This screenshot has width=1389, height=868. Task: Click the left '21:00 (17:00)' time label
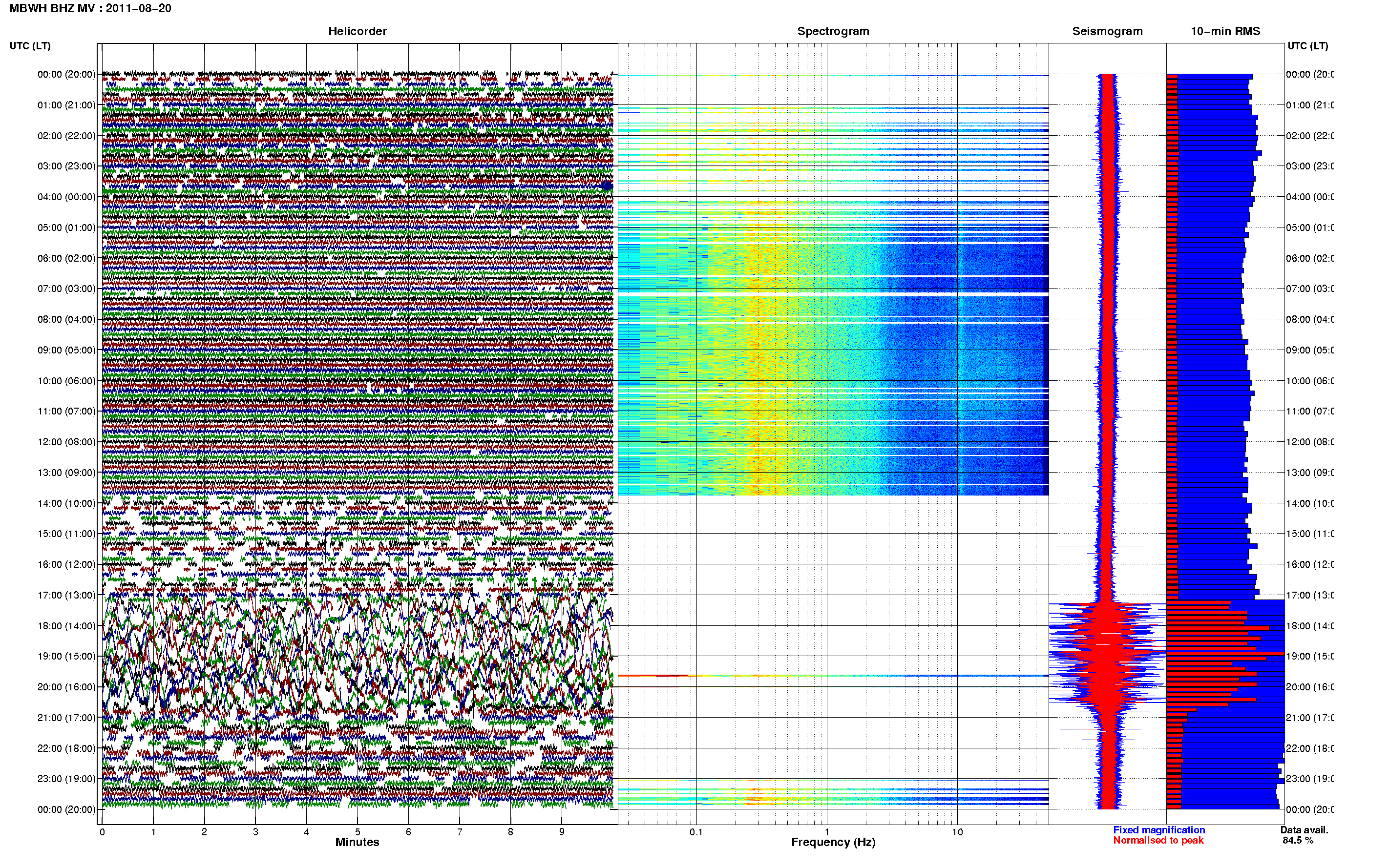point(66,718)
